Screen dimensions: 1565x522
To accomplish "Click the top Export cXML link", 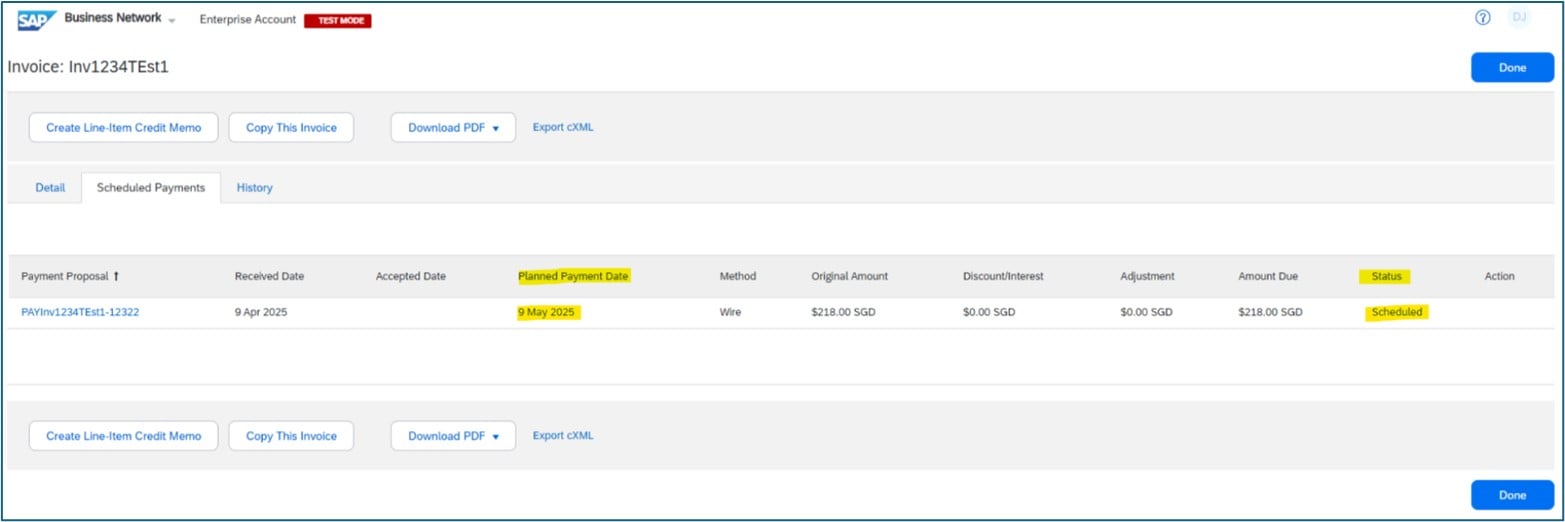I will pos(562,127).
